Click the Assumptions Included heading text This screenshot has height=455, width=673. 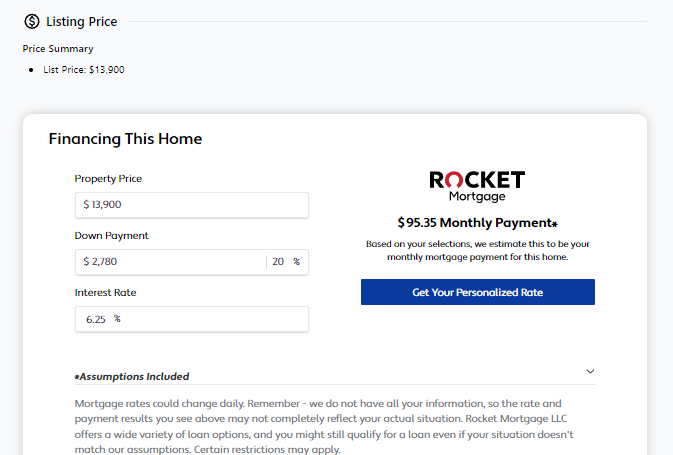click(x=132, y=377)
